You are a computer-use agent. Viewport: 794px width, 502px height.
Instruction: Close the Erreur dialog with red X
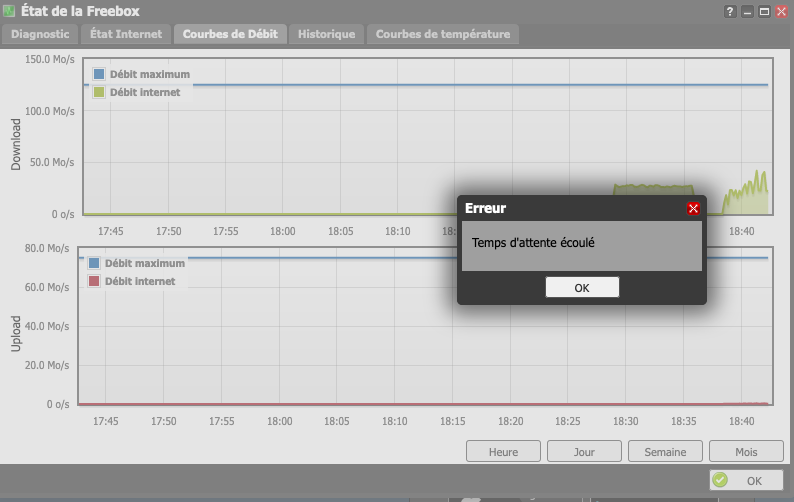[693, 208]
